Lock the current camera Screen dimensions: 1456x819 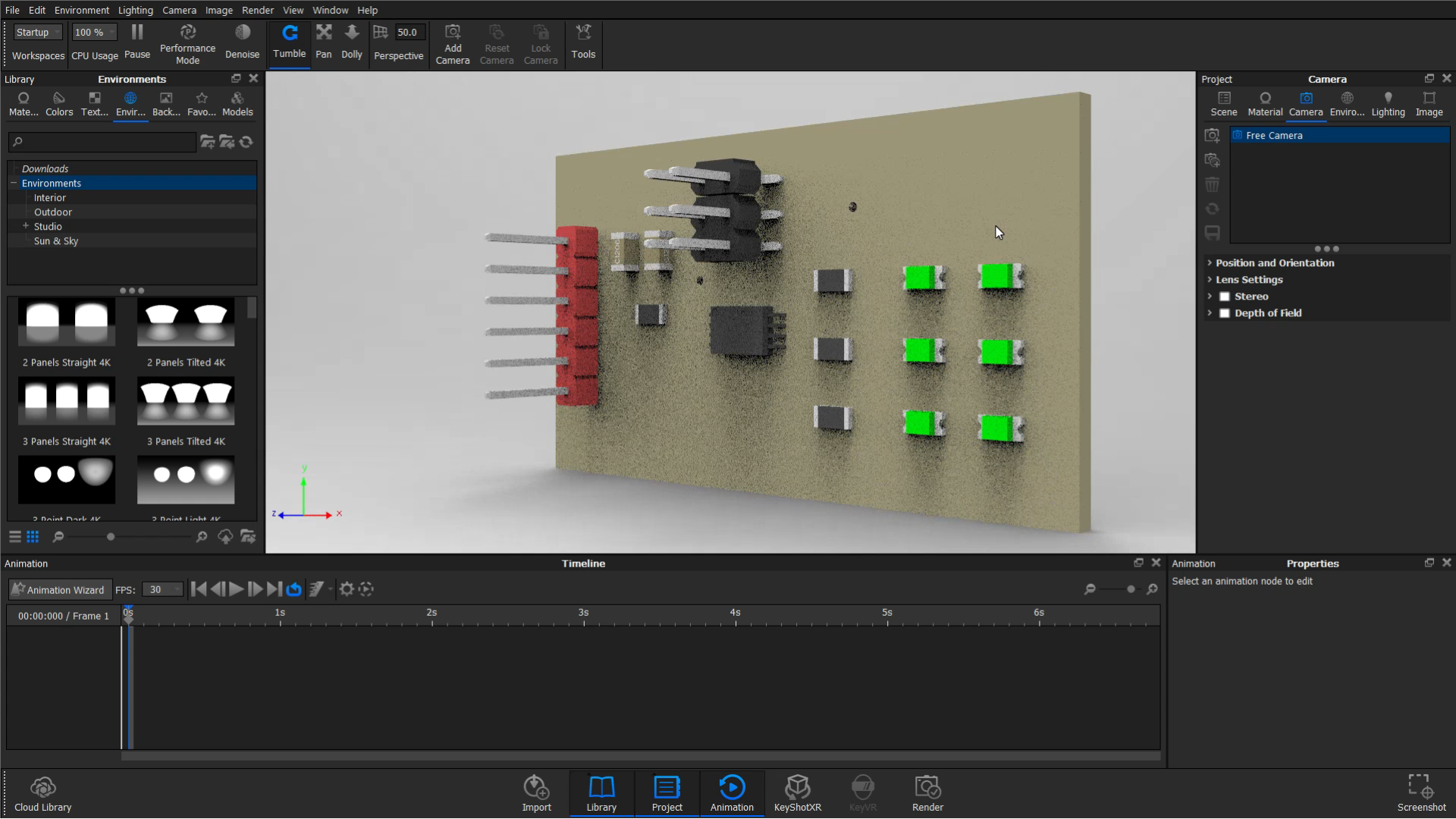541,43
